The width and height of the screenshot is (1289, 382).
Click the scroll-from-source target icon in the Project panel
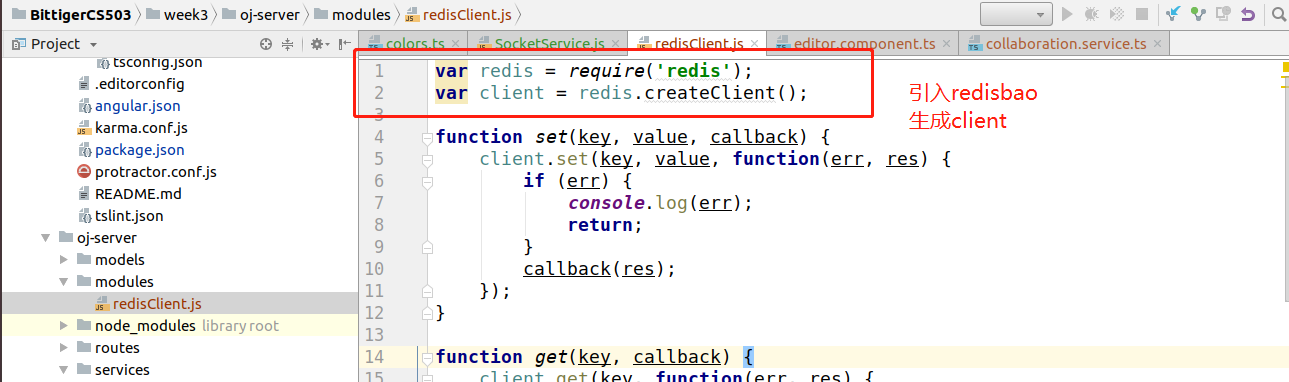pos(266,44)
